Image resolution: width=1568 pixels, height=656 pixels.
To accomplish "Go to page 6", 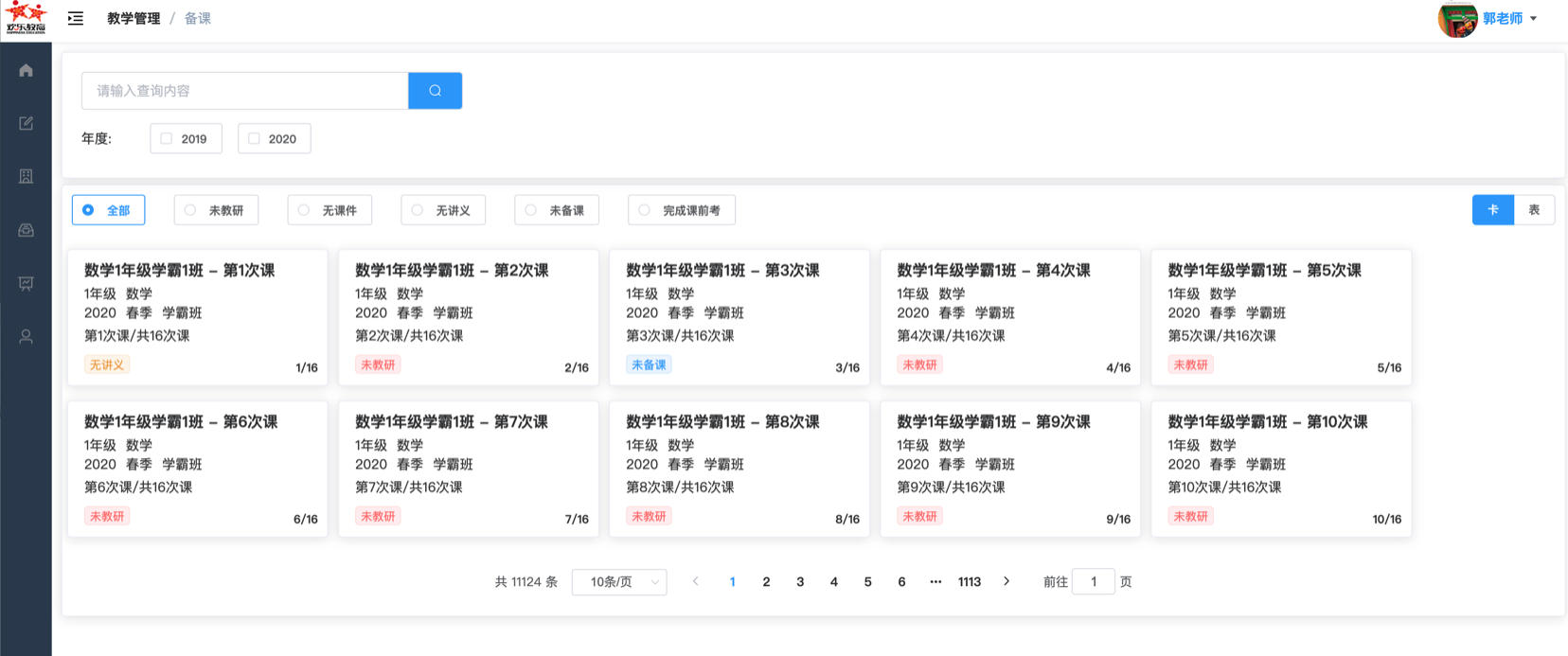I will pos(901,581).
